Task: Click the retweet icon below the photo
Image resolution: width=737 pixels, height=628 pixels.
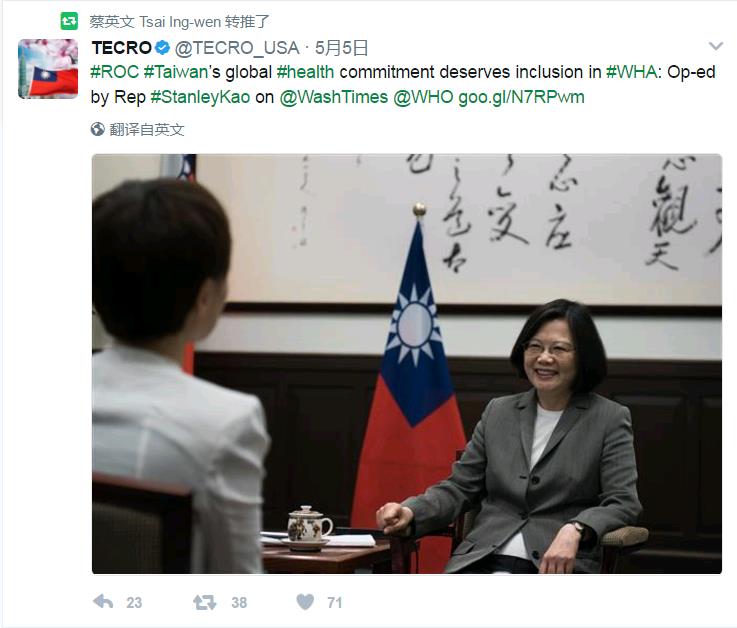Action: pyautogui.click(x=204, y=602)
